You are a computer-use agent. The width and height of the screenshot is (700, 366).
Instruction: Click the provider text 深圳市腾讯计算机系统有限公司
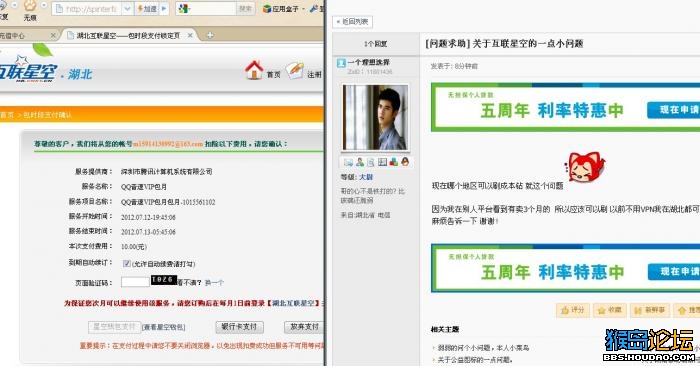point(167,171)
